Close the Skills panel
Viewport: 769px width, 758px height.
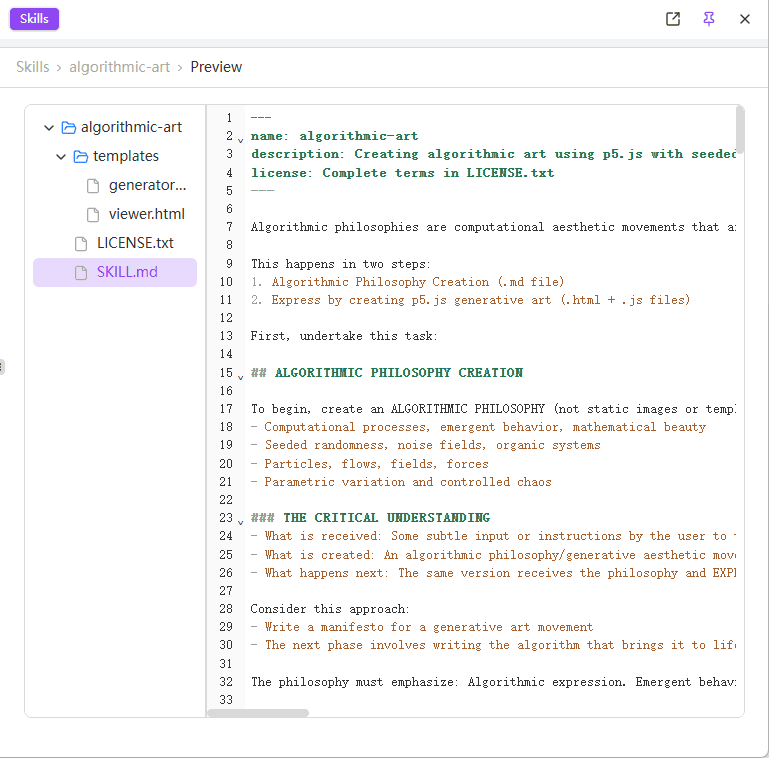[745, 19]
